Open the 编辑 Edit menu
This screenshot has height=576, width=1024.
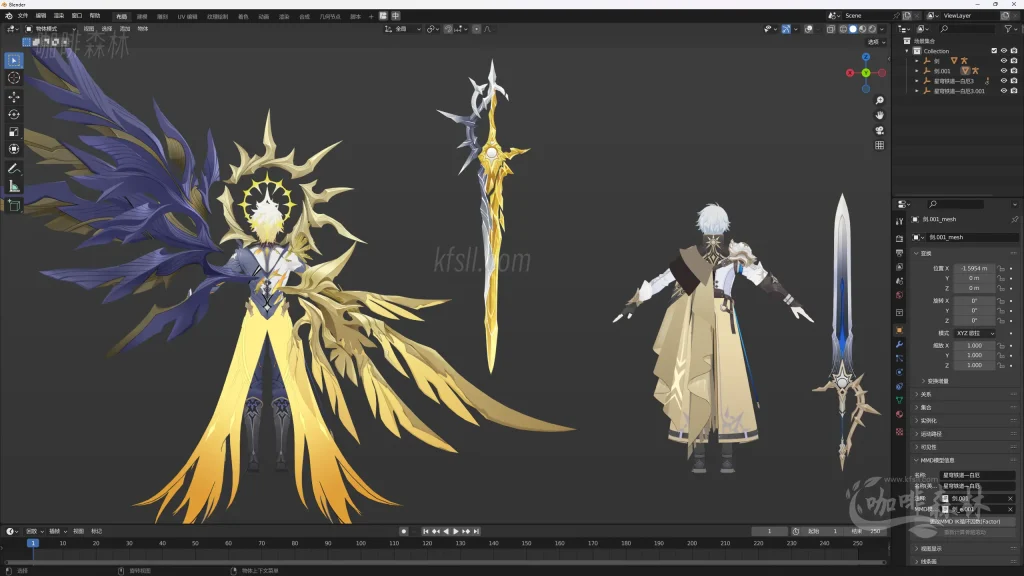(x=40, y=16)
